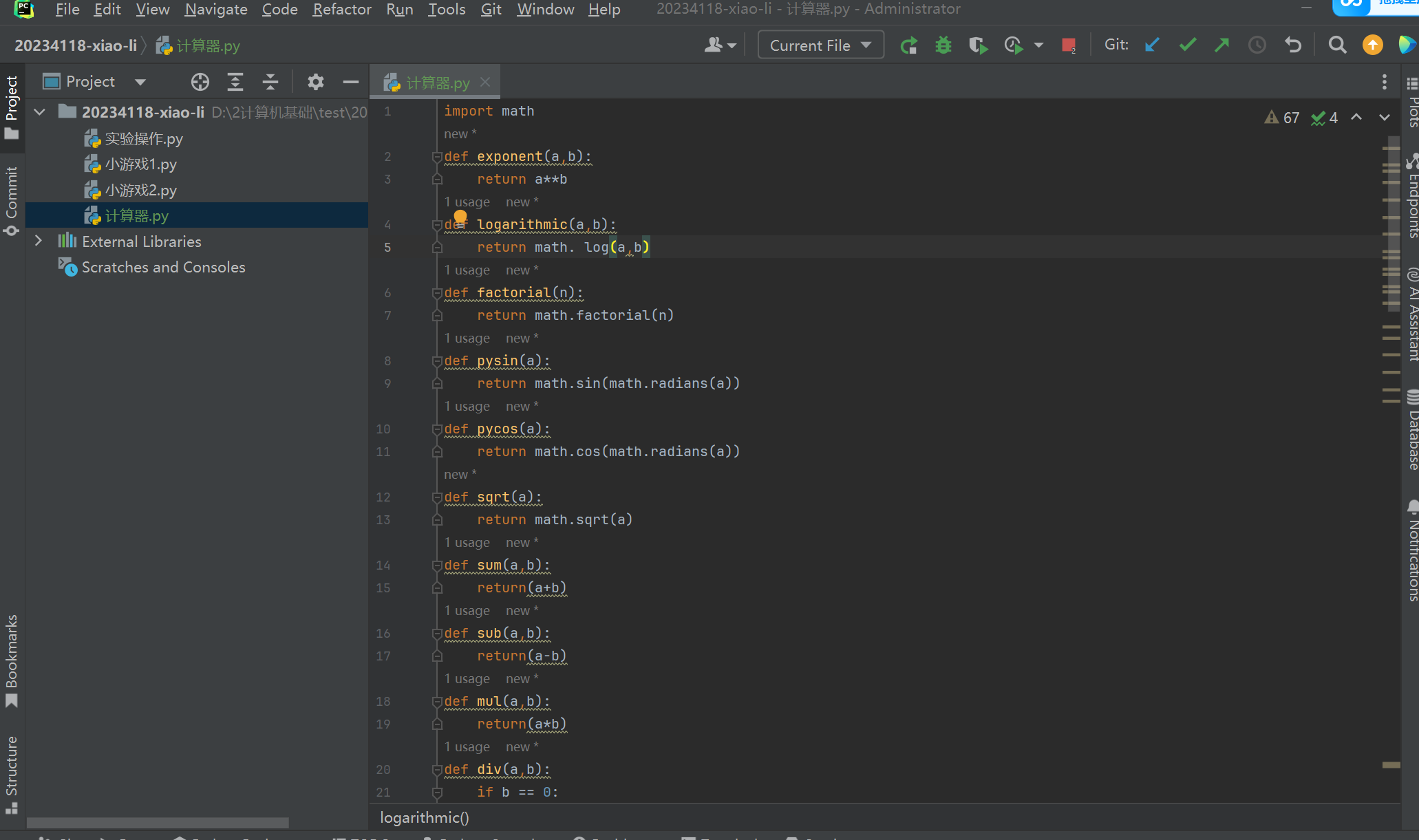This screenshot has width=1419, height=840.
Task: Click Git Push green arrow icon
Action: pyautogui.click(x=1222, y=45)
